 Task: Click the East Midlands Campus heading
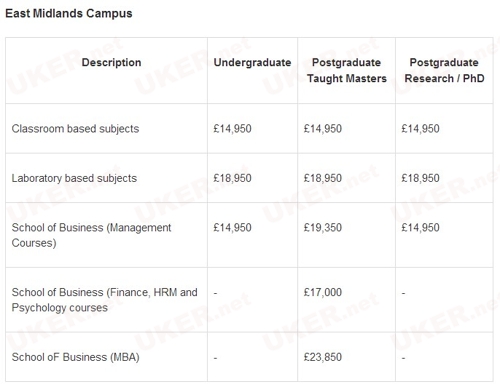pyautogui.click(x=69, y=14)
